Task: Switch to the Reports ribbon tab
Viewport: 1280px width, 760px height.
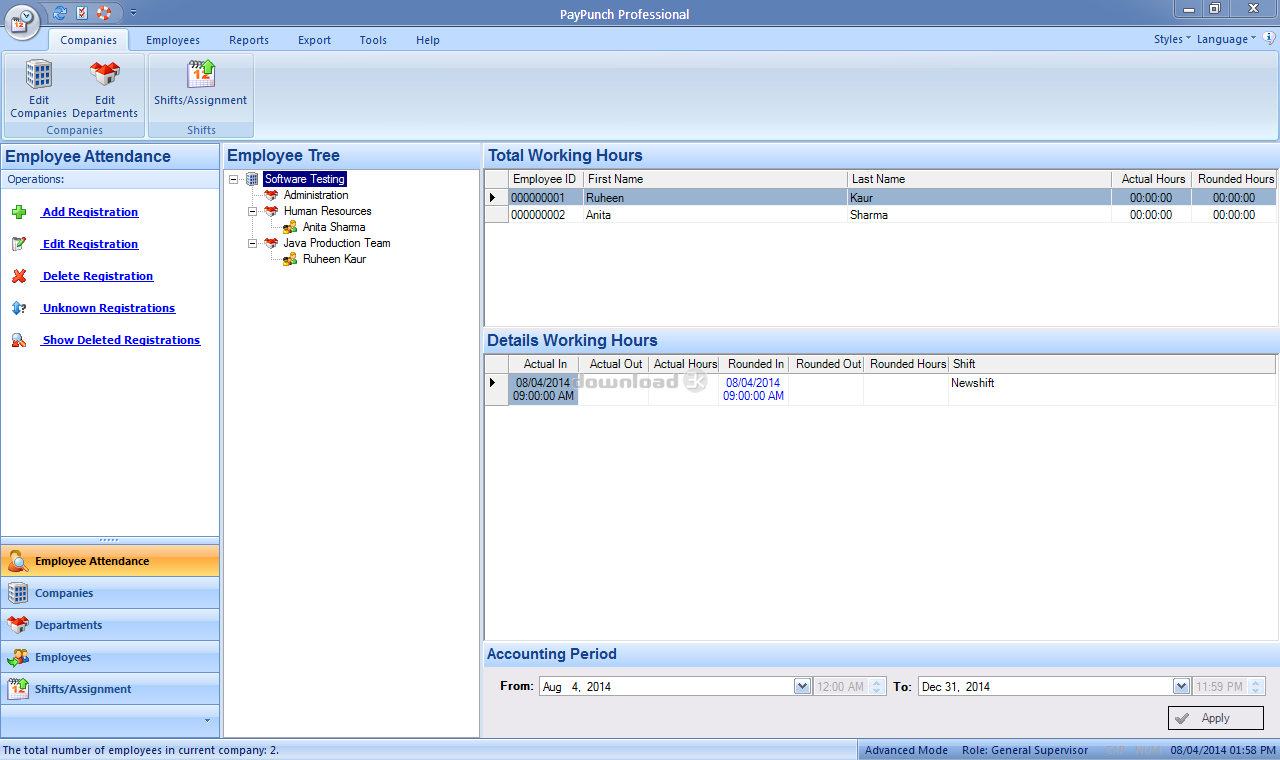Action: click(248, 40)
